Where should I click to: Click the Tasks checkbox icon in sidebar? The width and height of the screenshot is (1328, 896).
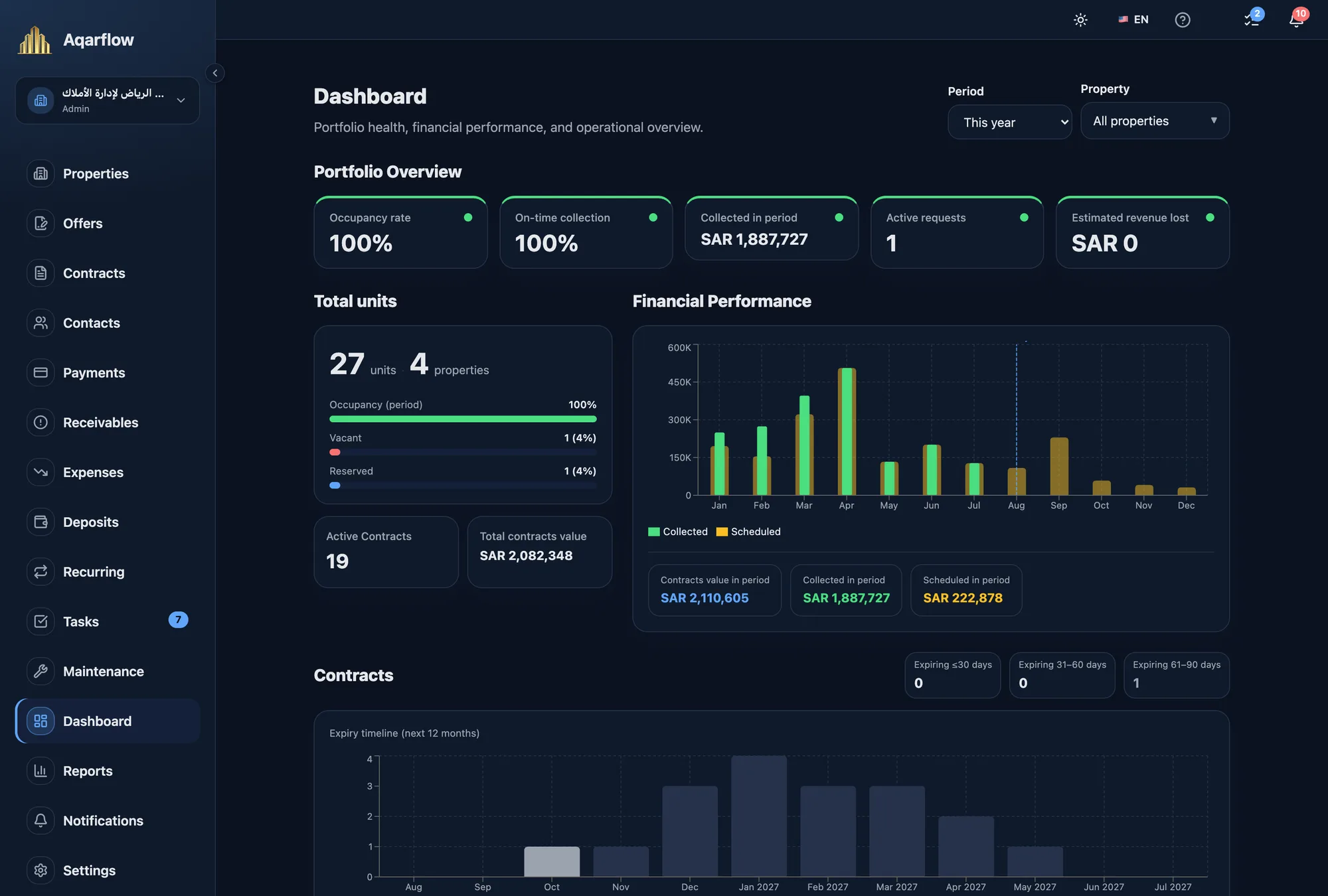[41, 621]
